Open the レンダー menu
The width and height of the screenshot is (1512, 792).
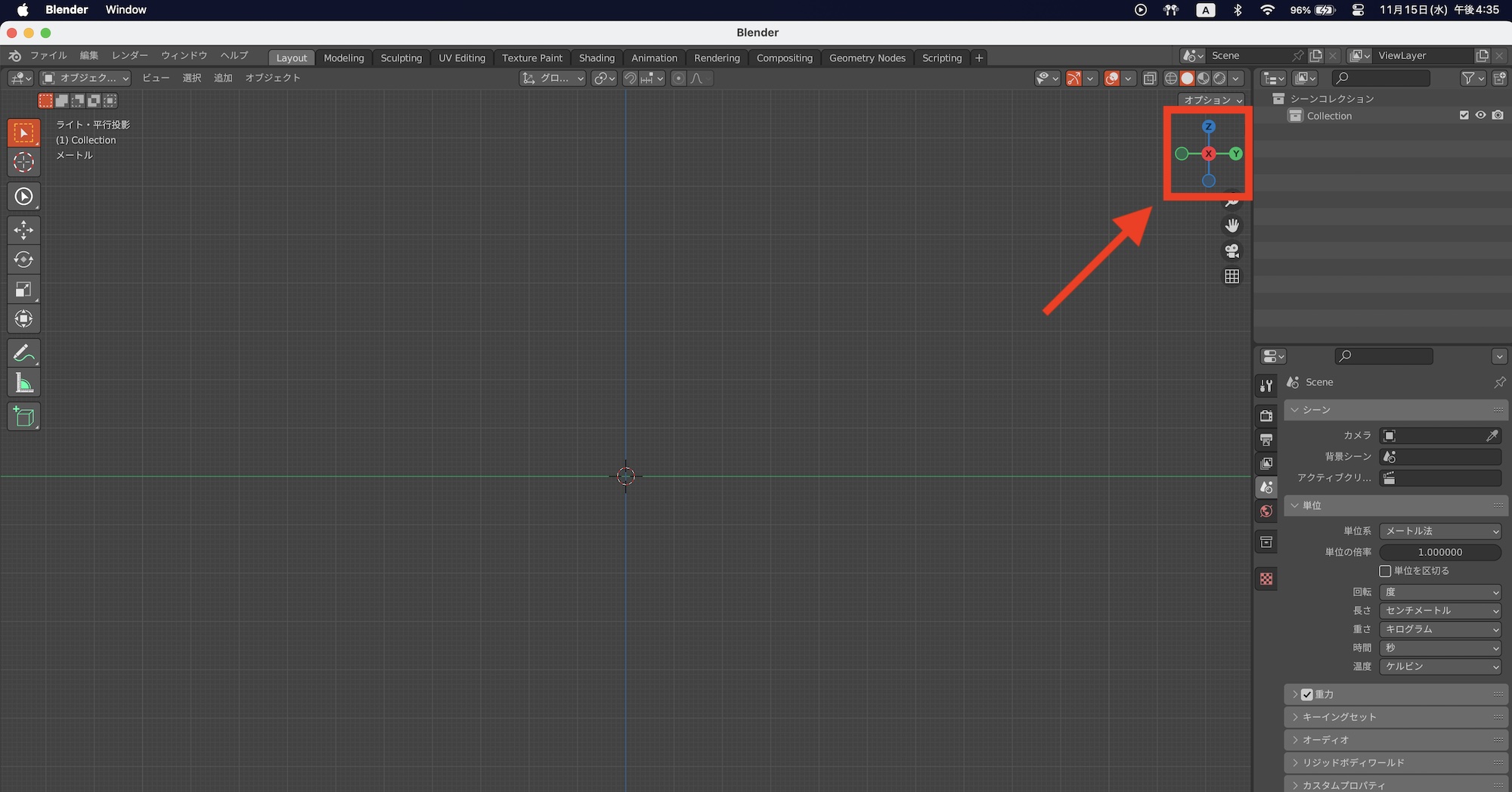[129, 55]
